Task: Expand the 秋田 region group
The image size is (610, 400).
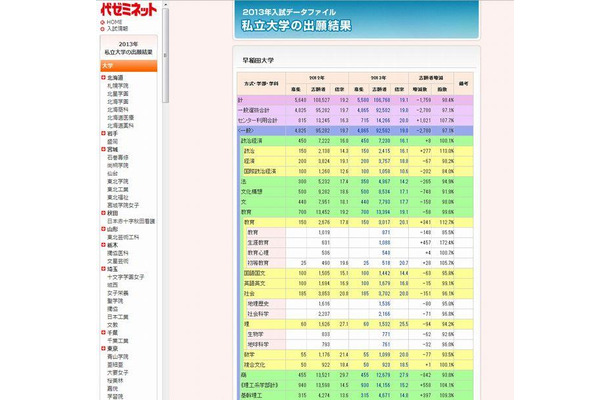Action: (x=103, y=213)
